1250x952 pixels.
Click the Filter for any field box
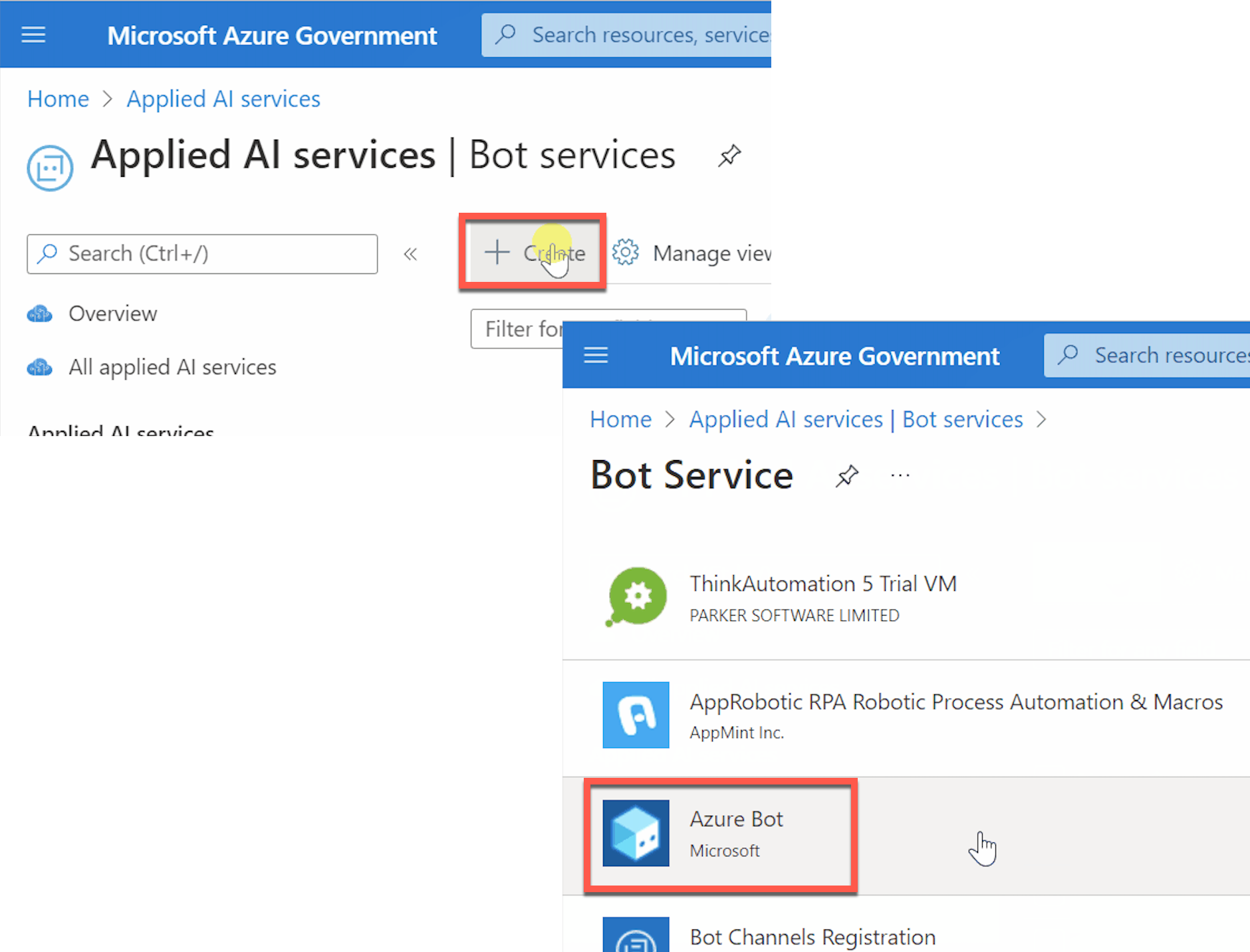point(516,328)
